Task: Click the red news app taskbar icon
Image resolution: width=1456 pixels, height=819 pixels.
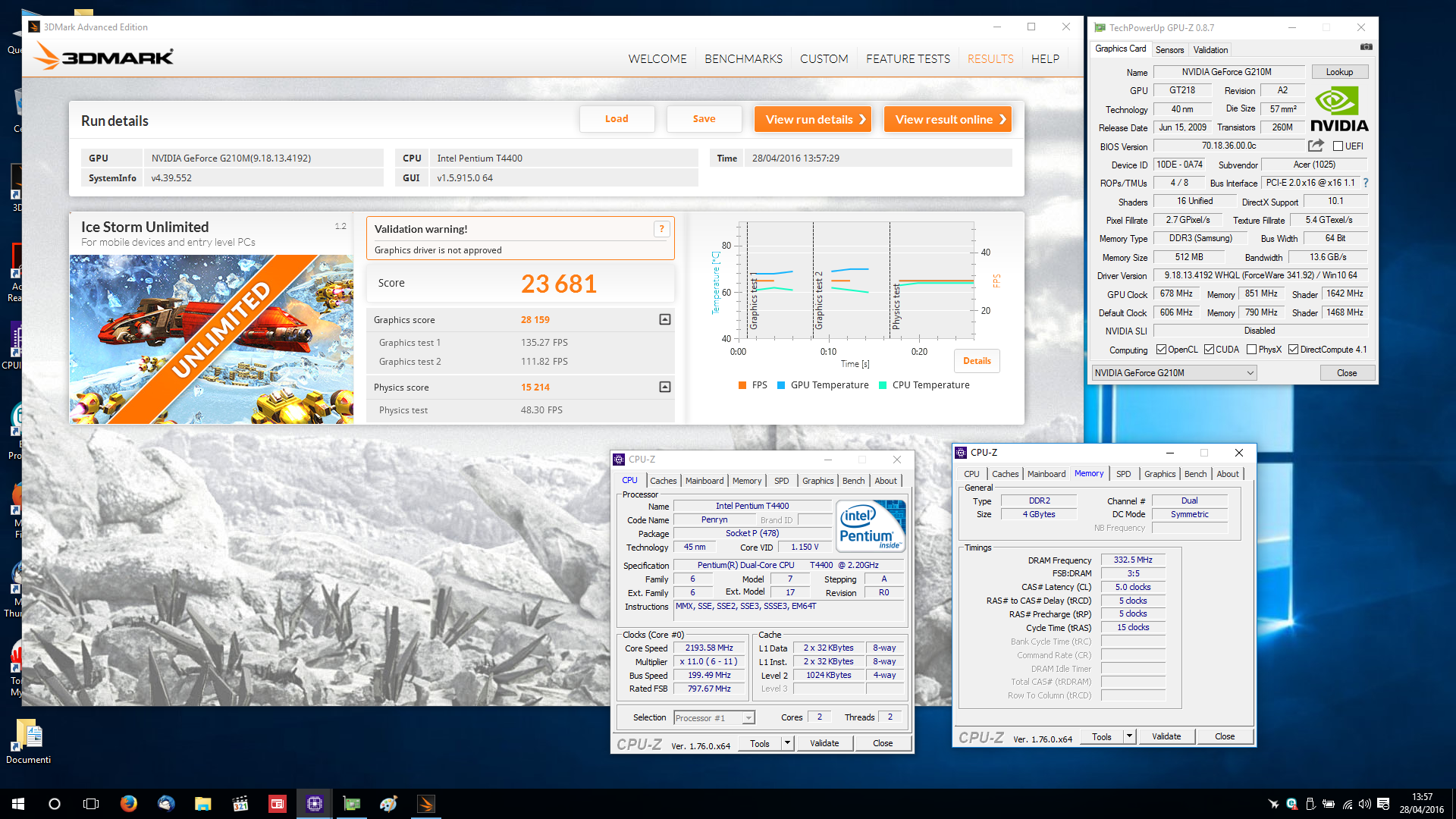Action: click(278, 804)
